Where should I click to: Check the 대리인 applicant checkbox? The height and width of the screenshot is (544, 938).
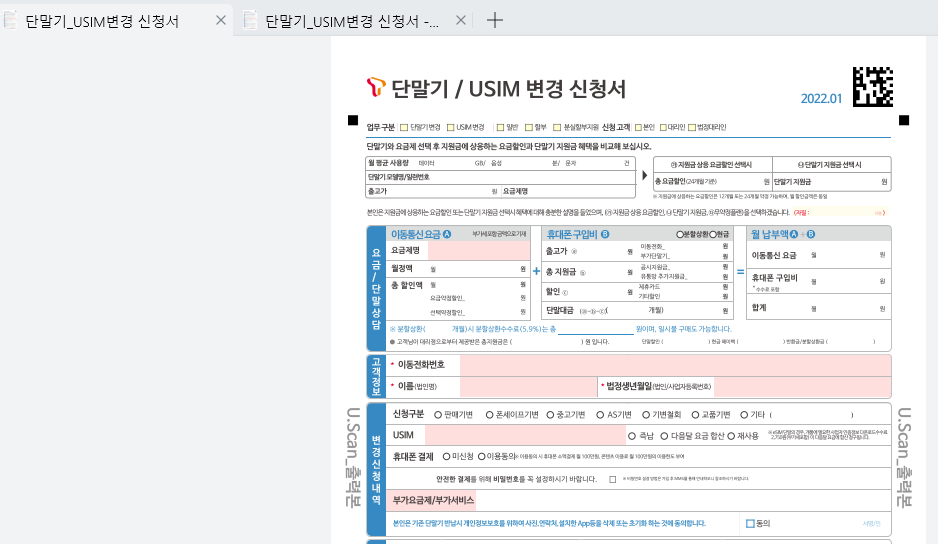coord(663,127)
